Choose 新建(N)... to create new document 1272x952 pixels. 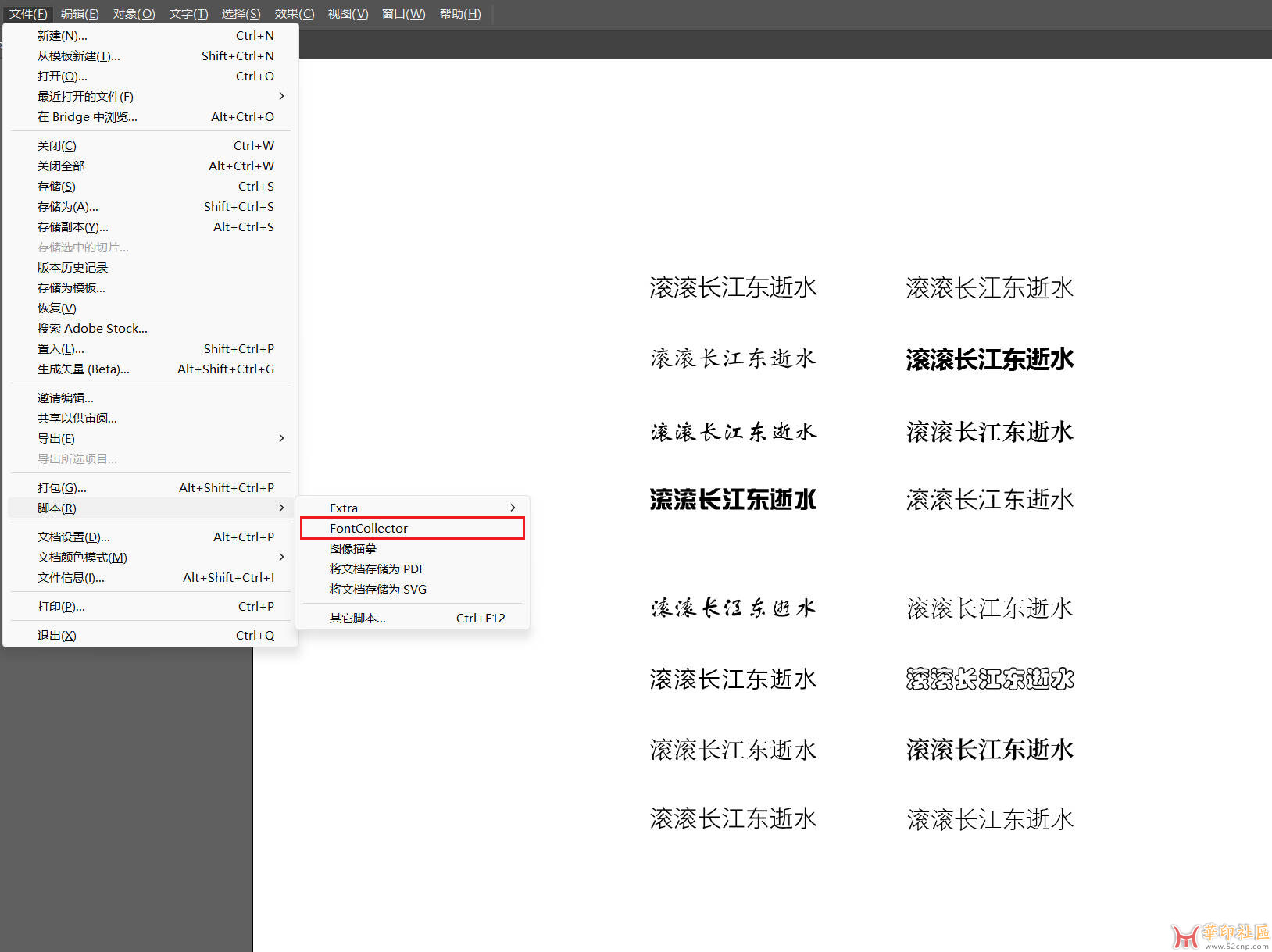(x=151, y=36)
